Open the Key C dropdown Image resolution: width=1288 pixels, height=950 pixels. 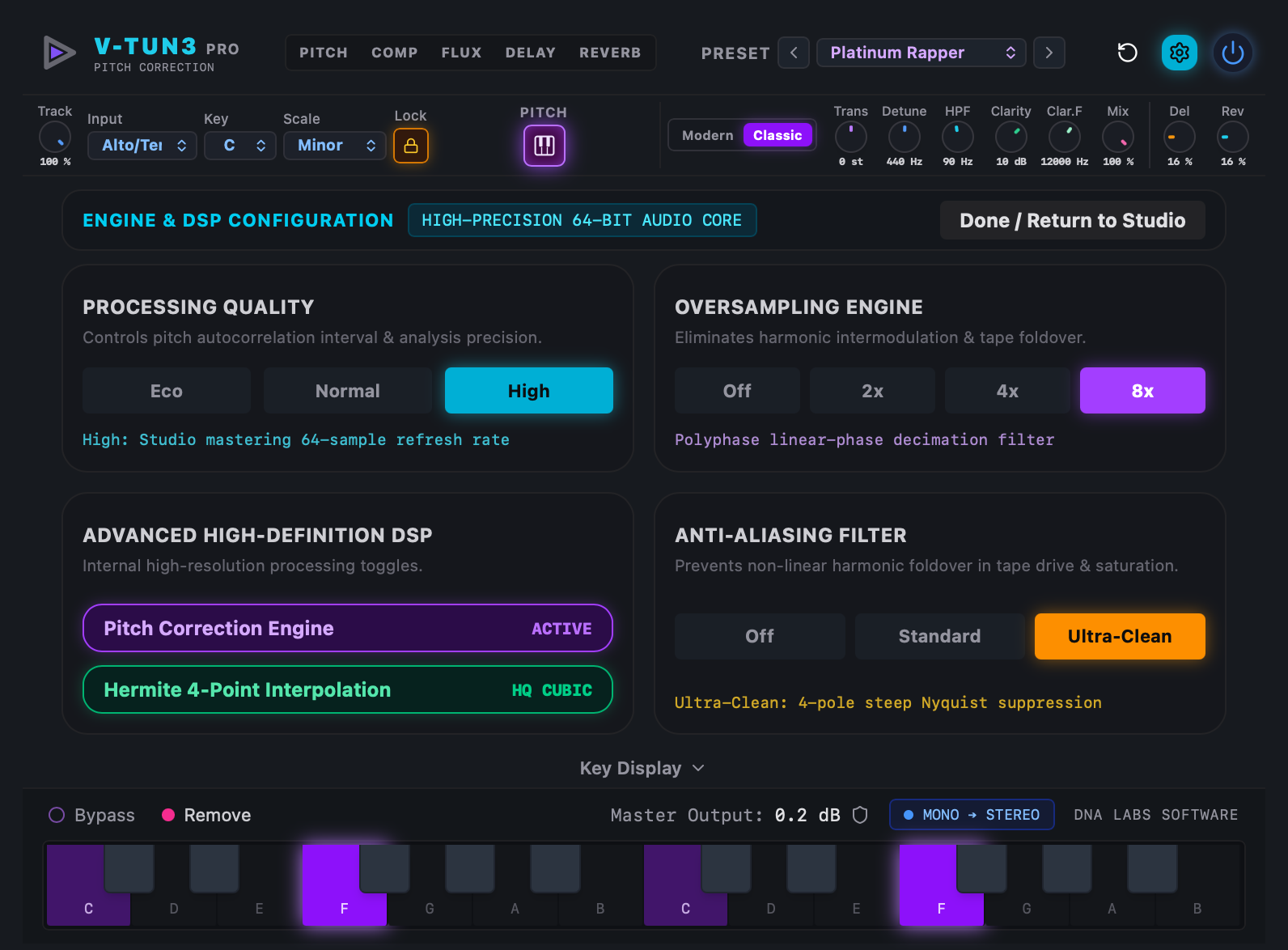[240, 146]
